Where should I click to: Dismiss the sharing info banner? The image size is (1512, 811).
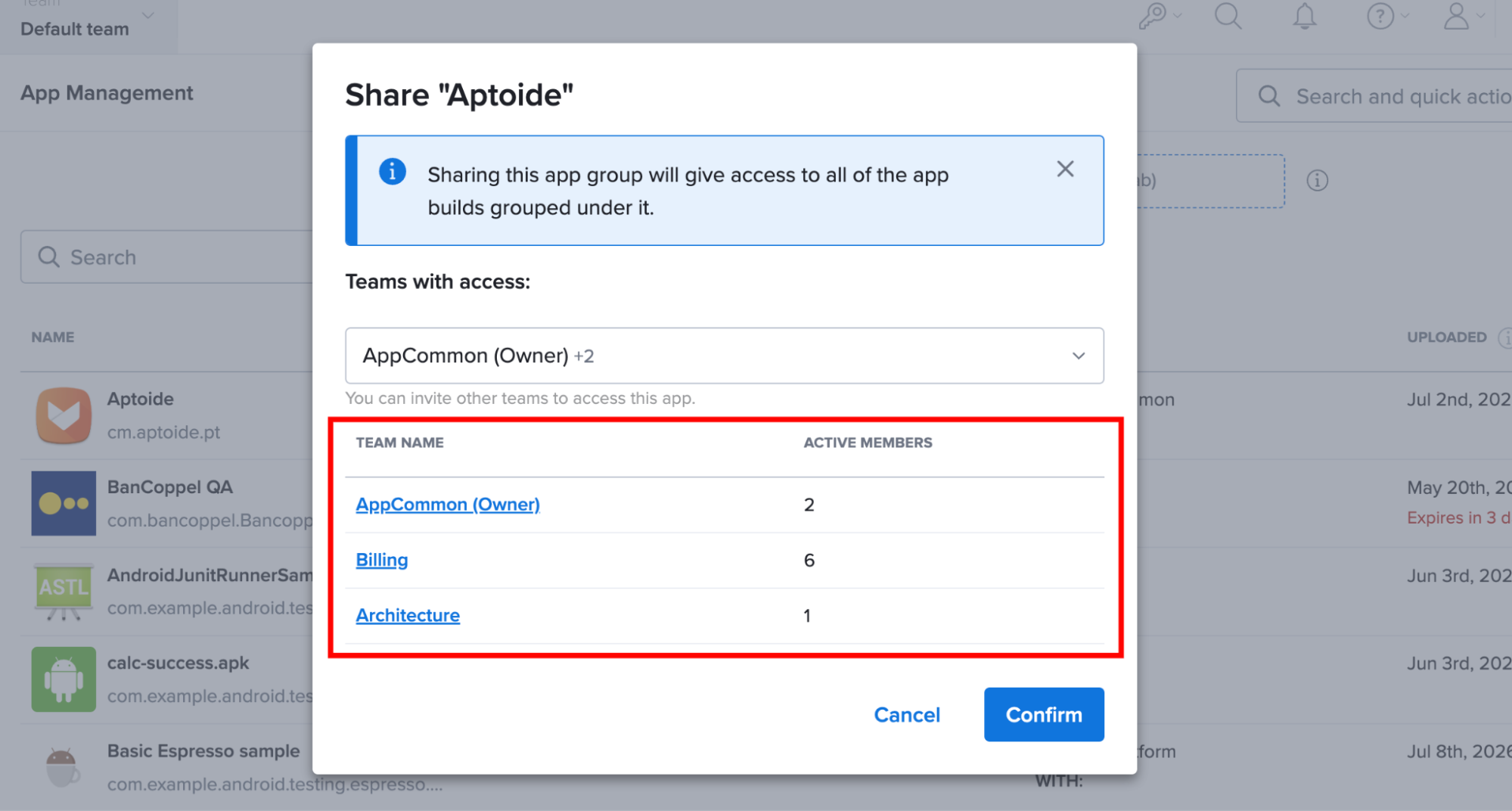(1065, 169)
